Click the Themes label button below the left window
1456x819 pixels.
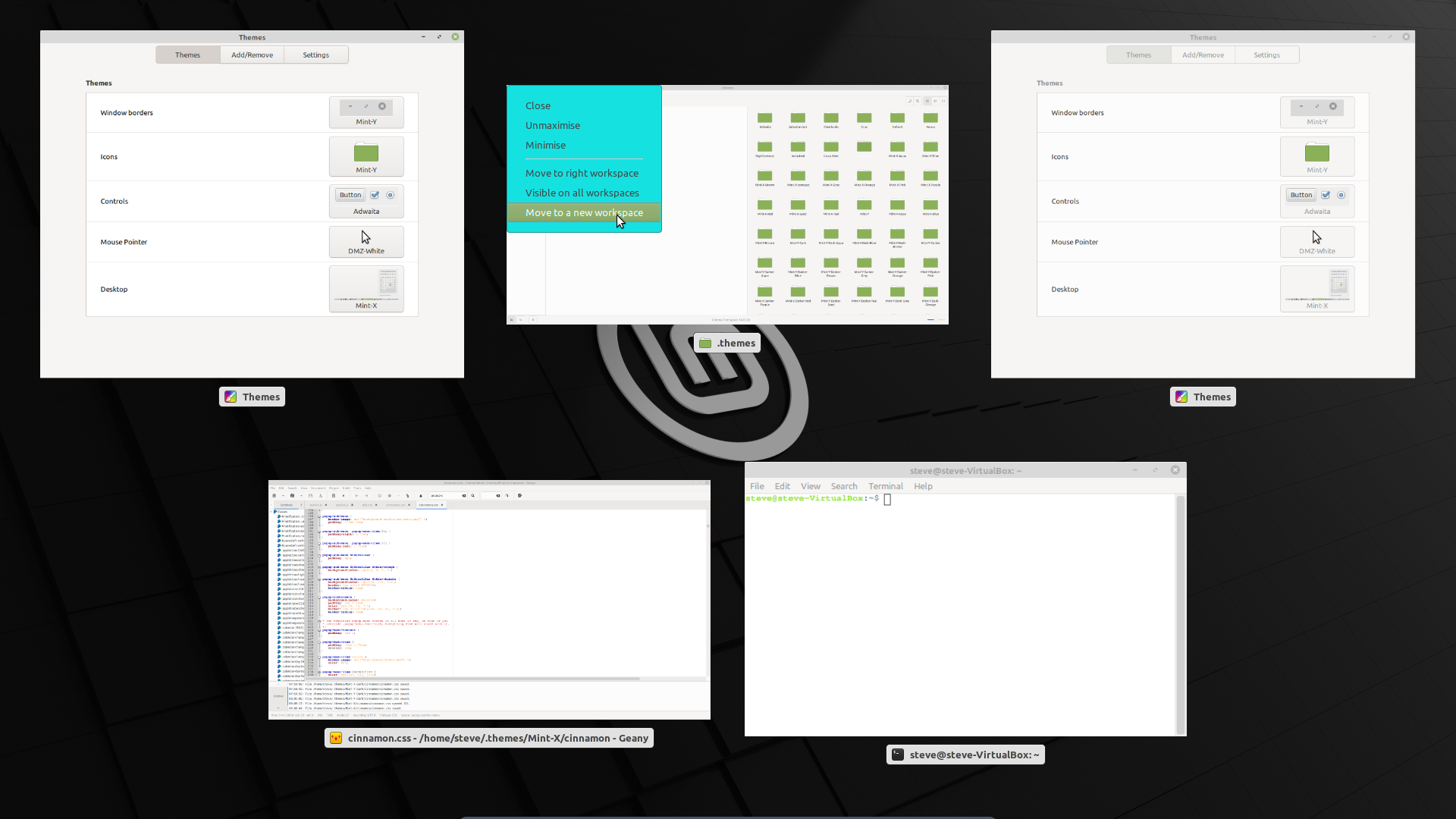coord(252,396)
